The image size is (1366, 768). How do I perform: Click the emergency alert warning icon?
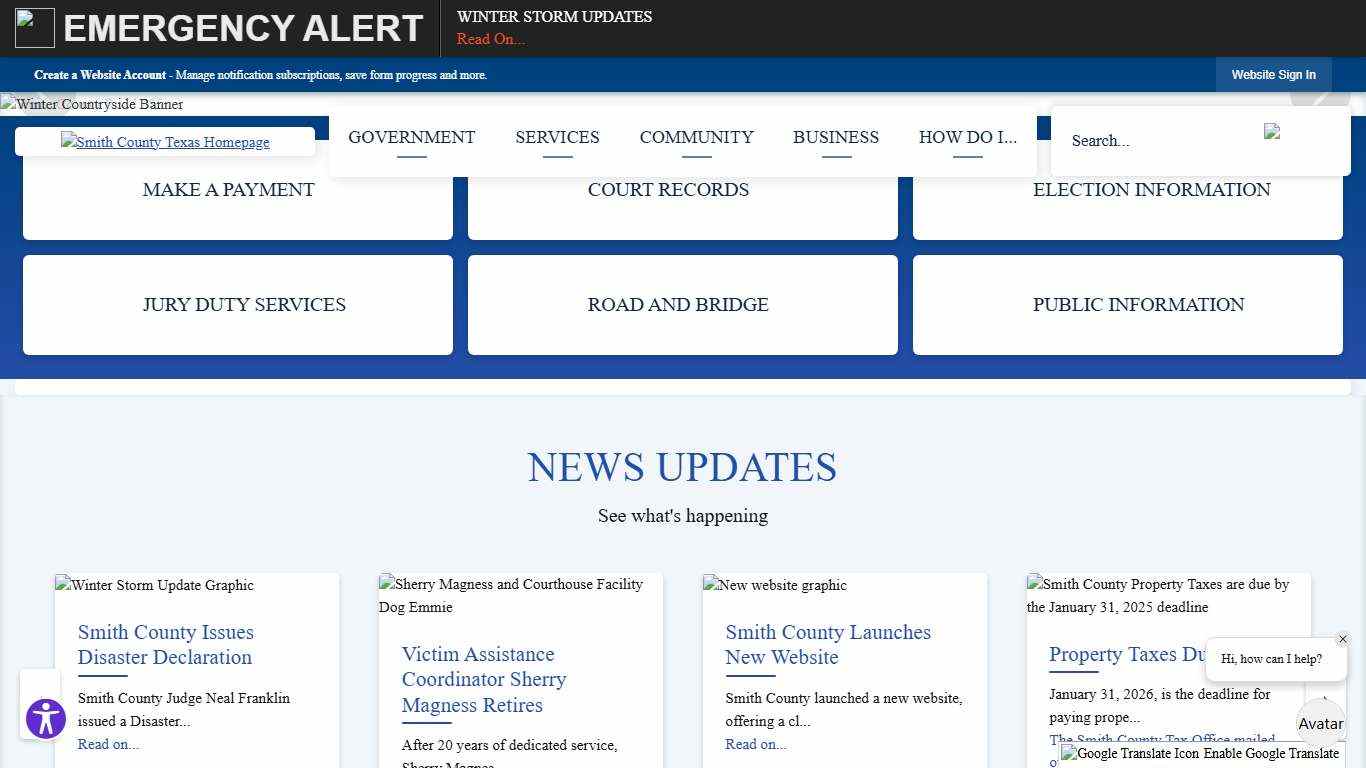(x=34, y=27)
